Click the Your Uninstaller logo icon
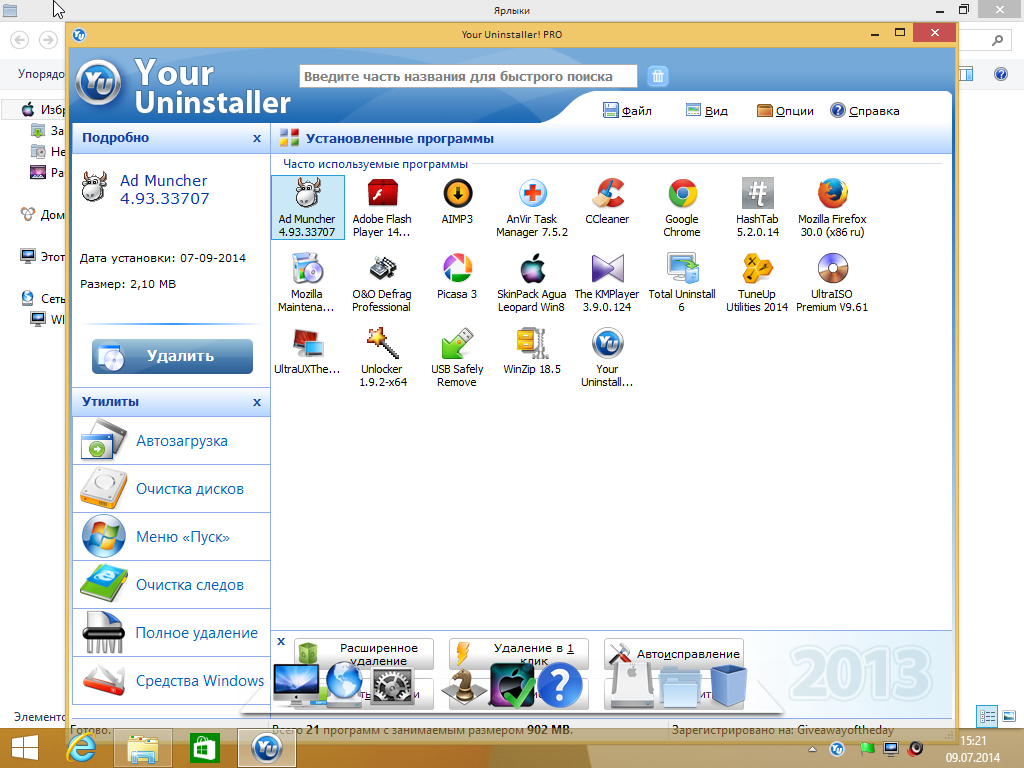The width and height of the screenshot is (1024, 768). pos(98,84)
